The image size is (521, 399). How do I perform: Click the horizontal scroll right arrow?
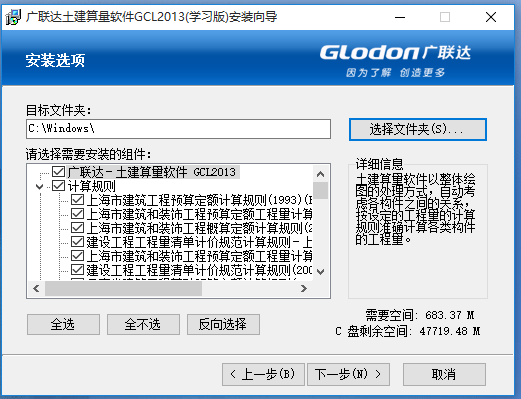tap(304, 288)
